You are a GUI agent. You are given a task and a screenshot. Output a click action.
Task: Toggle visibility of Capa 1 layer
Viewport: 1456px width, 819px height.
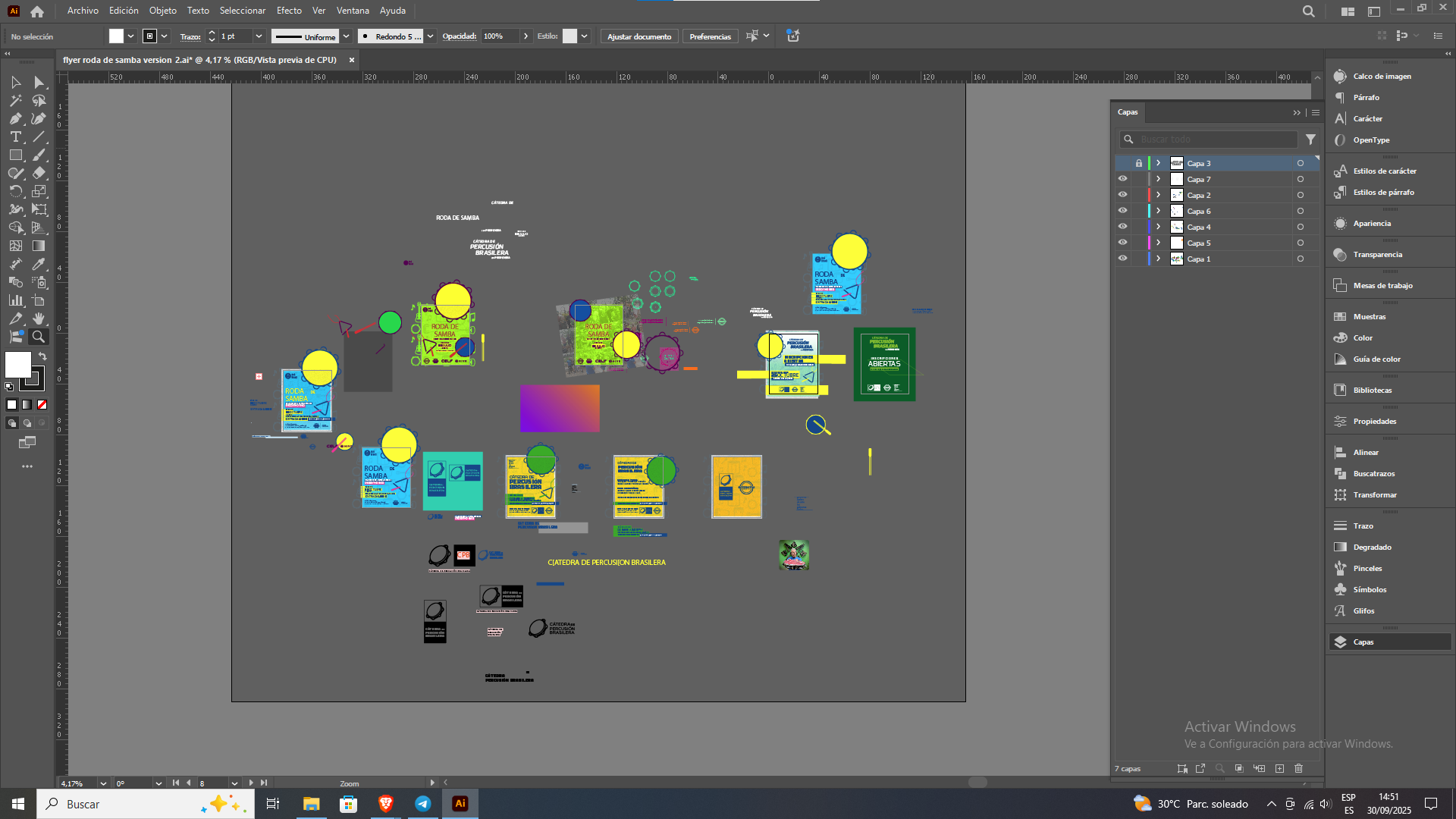click(x=1122, y=259)
